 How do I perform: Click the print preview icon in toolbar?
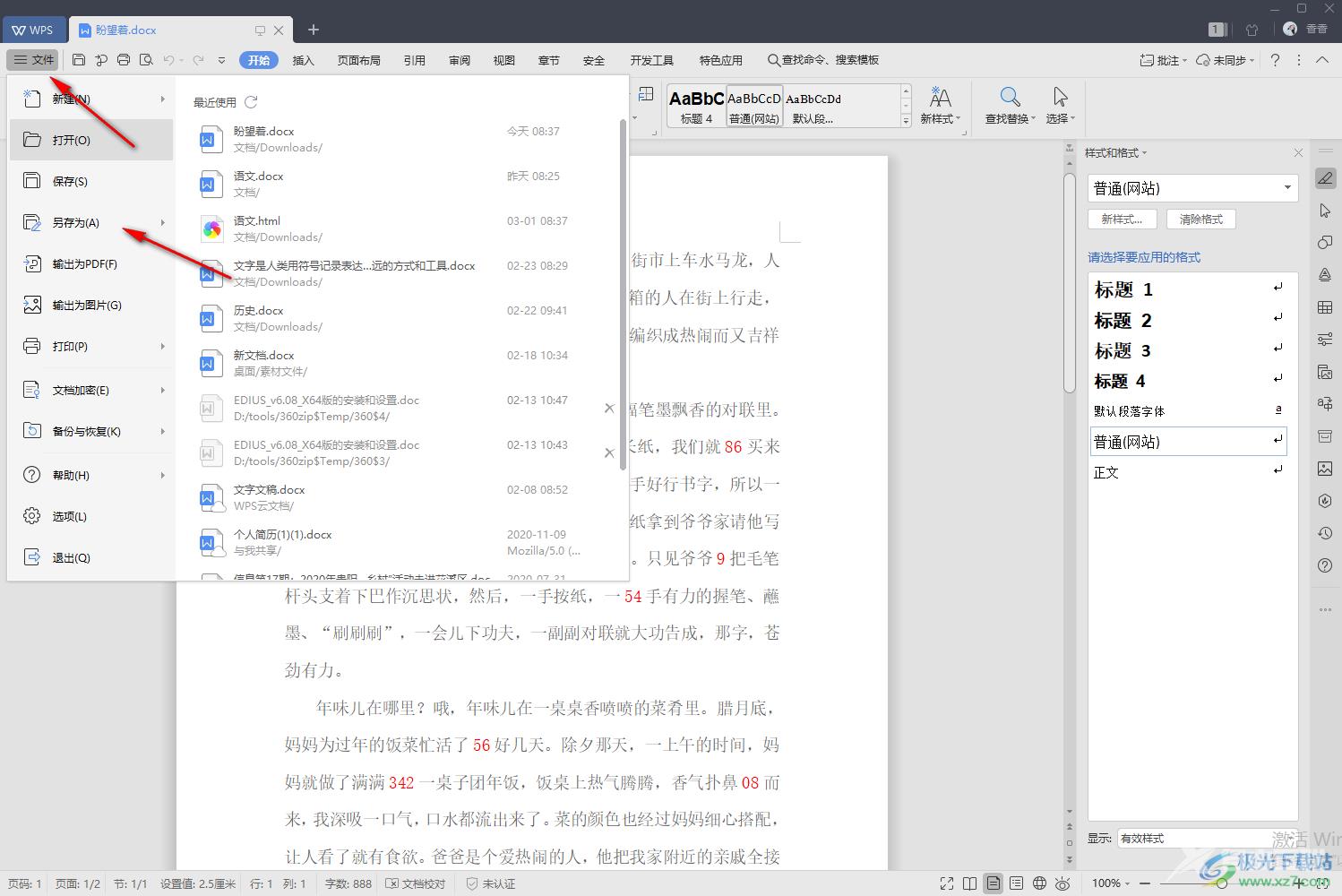(146, 60)
